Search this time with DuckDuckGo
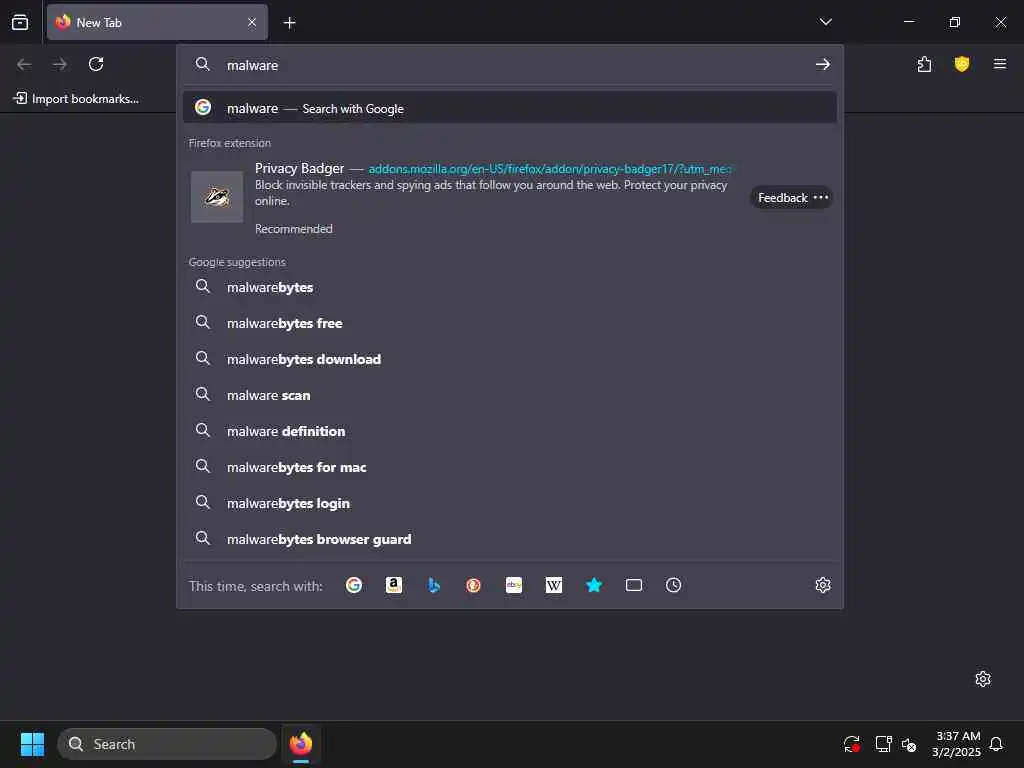The height and width of the screenshot is (768, 1024). coord(473,585)
